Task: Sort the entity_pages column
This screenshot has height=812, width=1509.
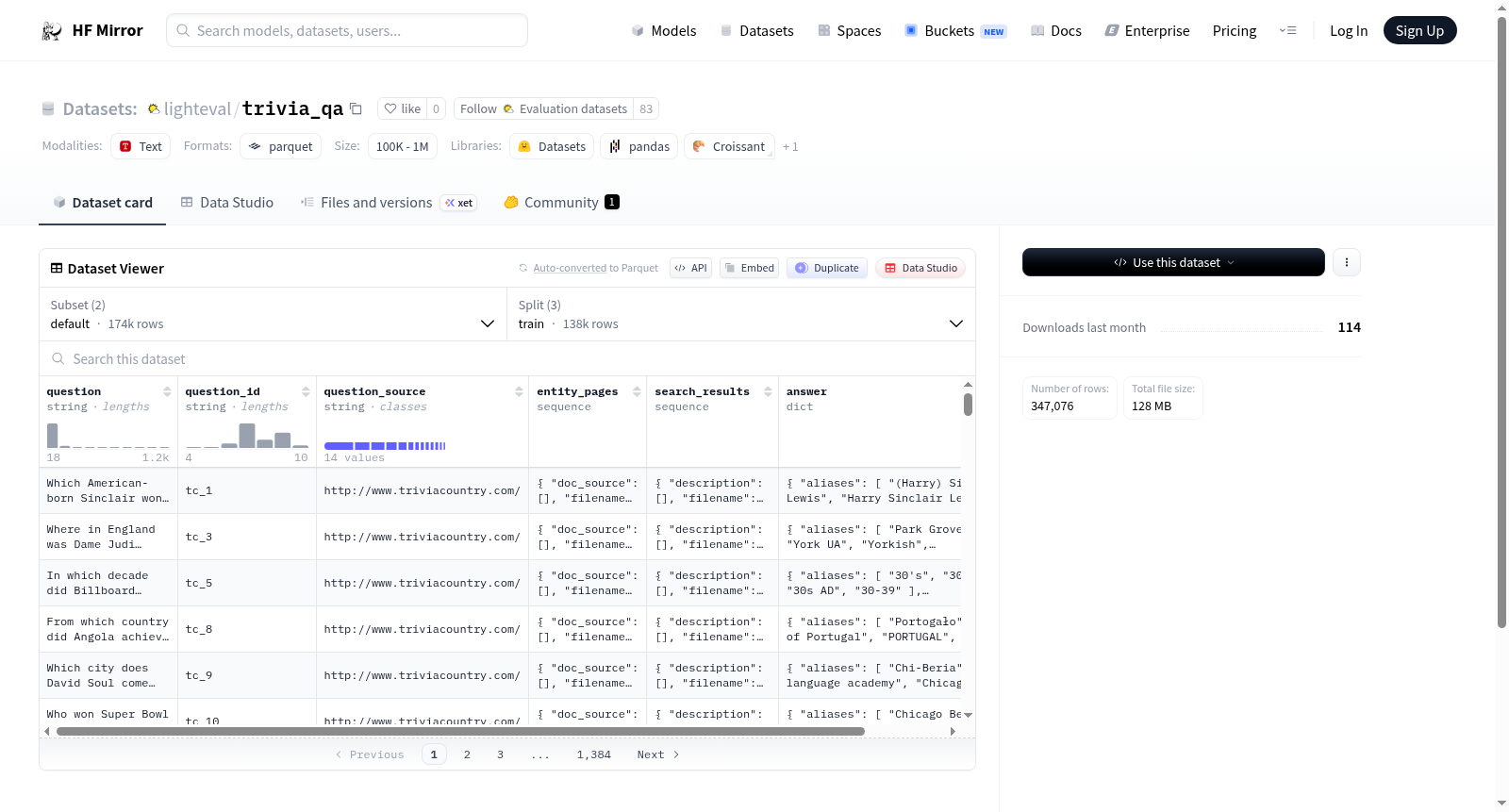Action: (637, 391)
